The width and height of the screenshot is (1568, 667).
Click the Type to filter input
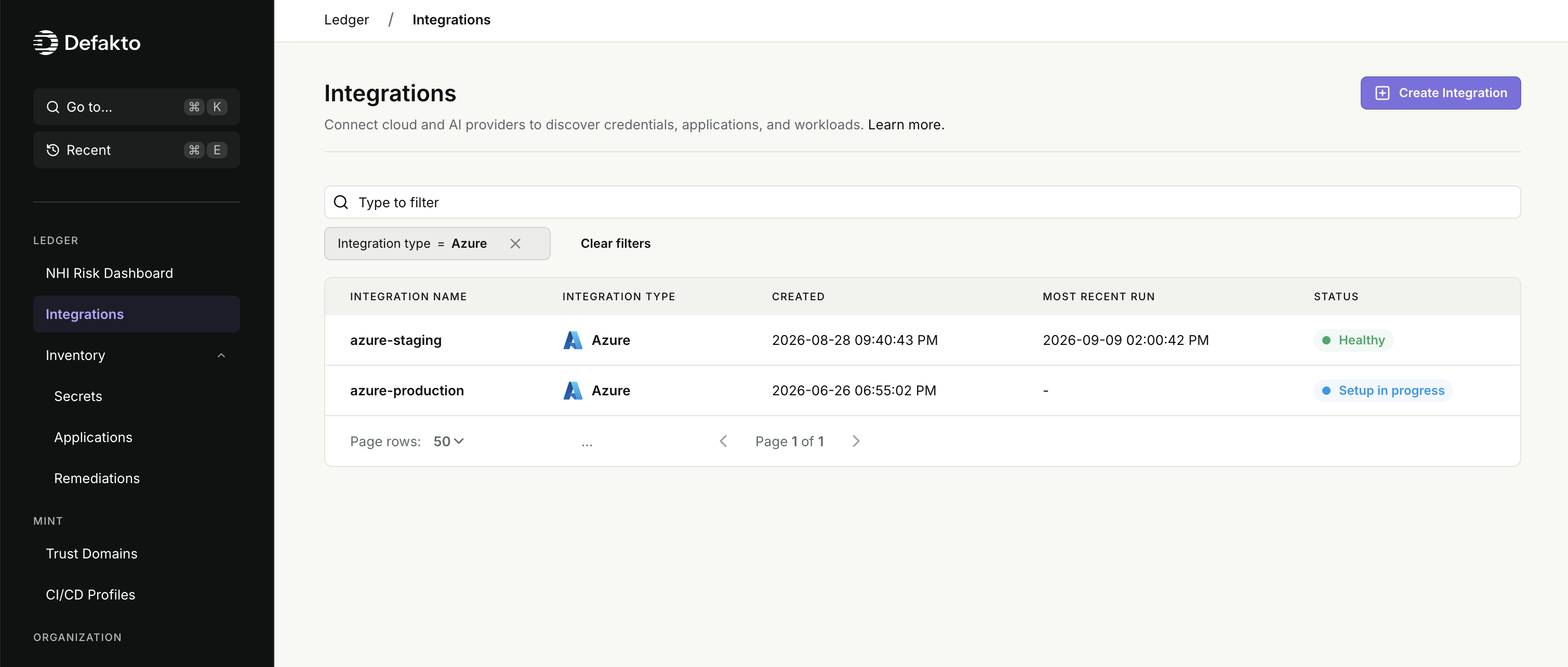pos(922,202)
